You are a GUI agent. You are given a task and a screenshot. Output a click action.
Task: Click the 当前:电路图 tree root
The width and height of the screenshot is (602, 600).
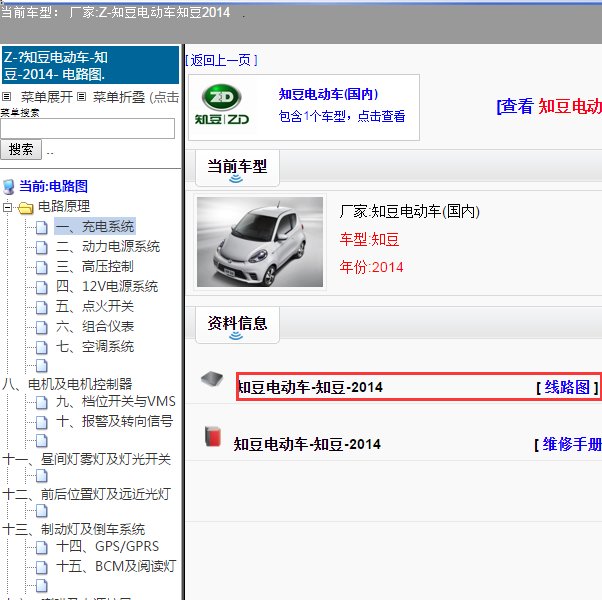53,186
